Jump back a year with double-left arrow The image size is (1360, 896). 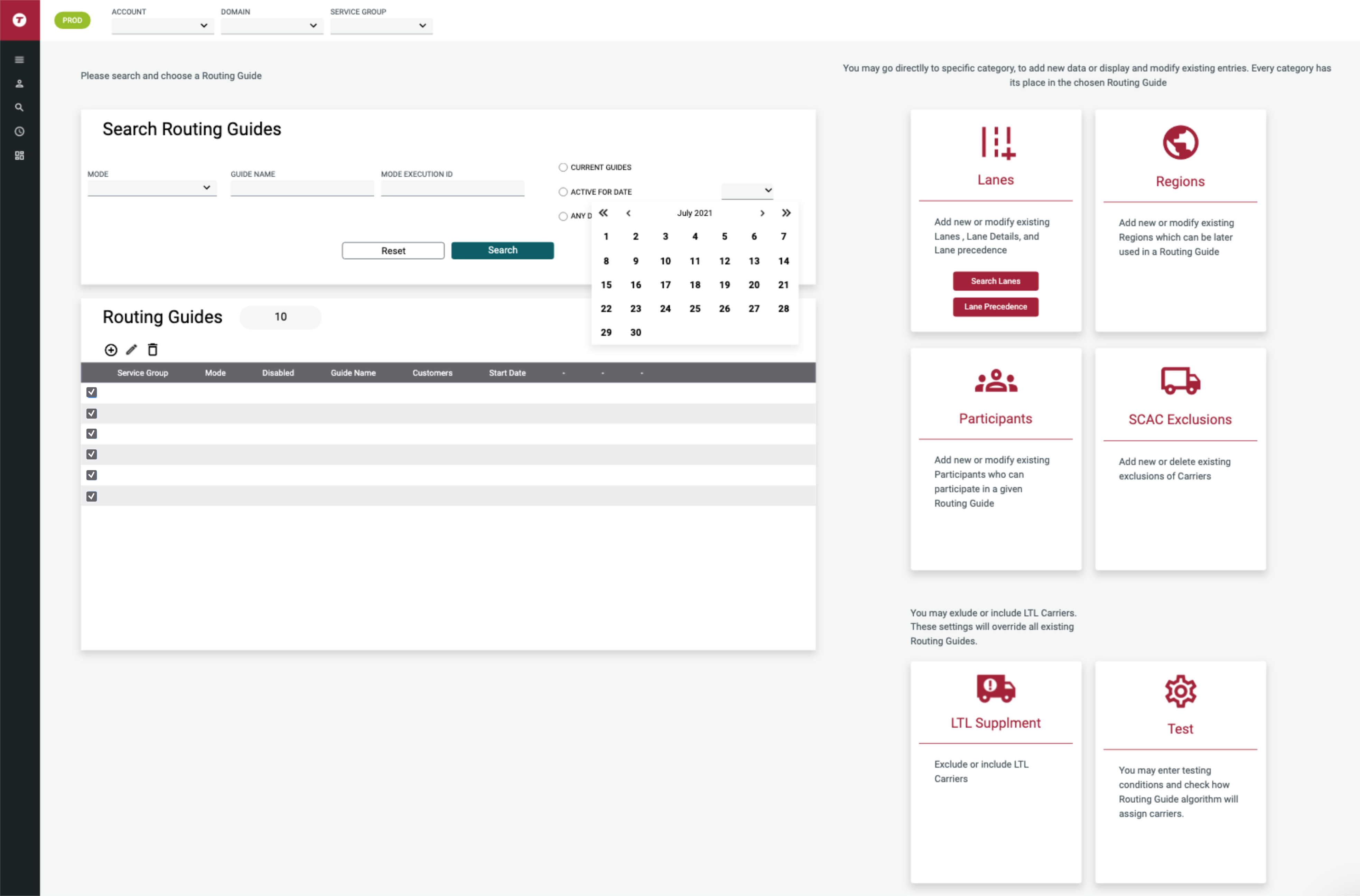(x=604, y=213)
